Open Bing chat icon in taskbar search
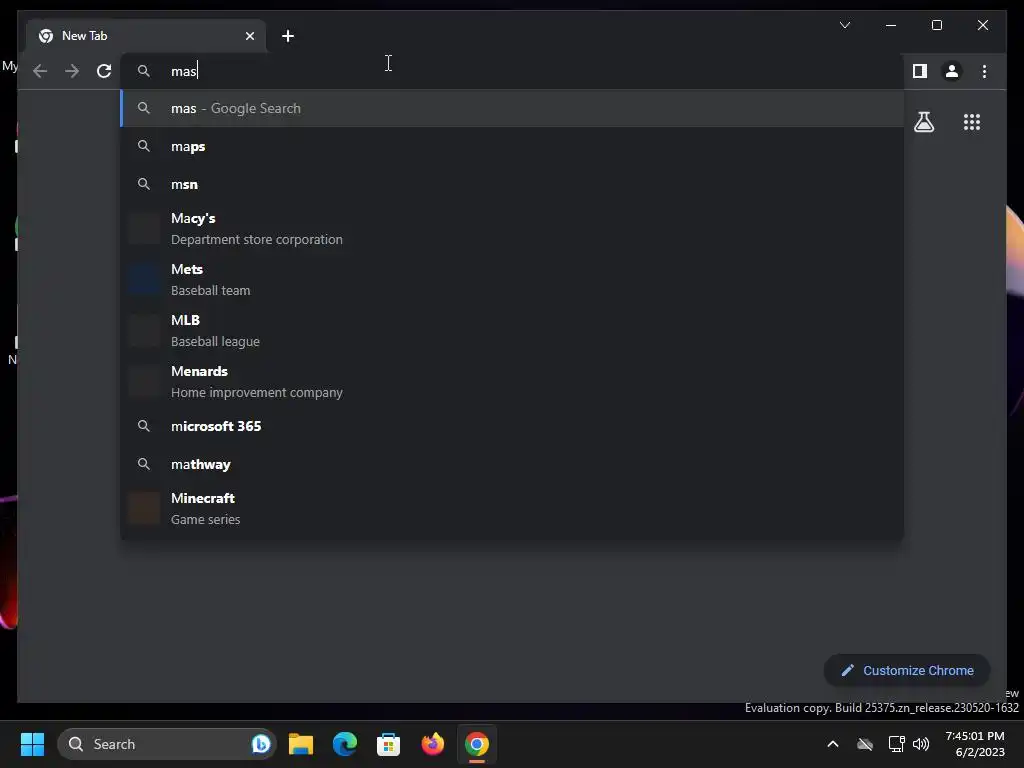This screenshot has width=1024, height=768. [261, 744]
